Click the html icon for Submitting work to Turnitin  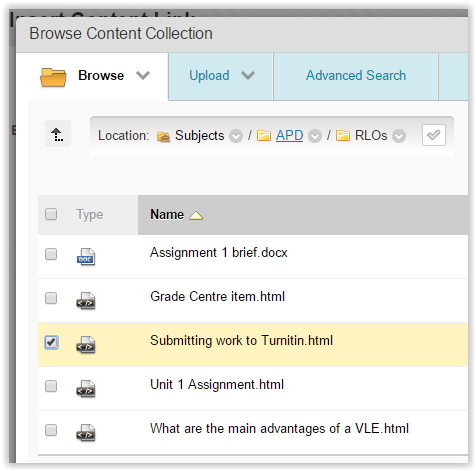pyautogui.click(x=86, y=345)
